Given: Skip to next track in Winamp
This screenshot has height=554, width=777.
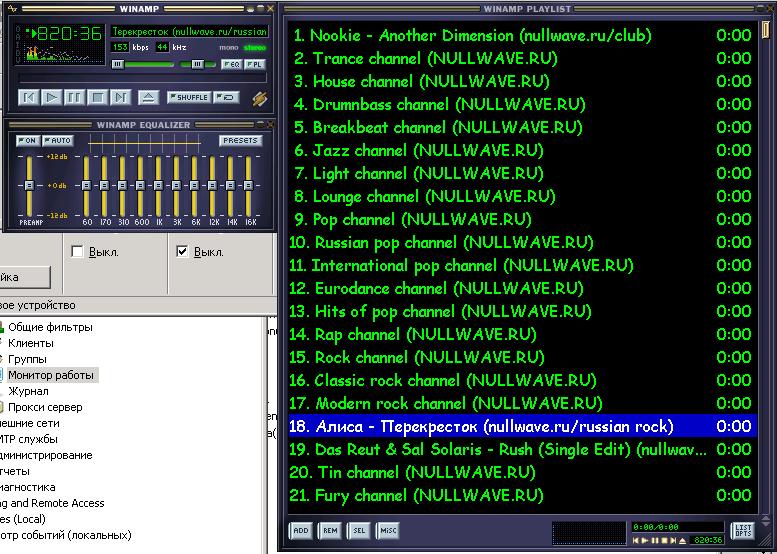Looking at the screenshot, I should [120, 97].
